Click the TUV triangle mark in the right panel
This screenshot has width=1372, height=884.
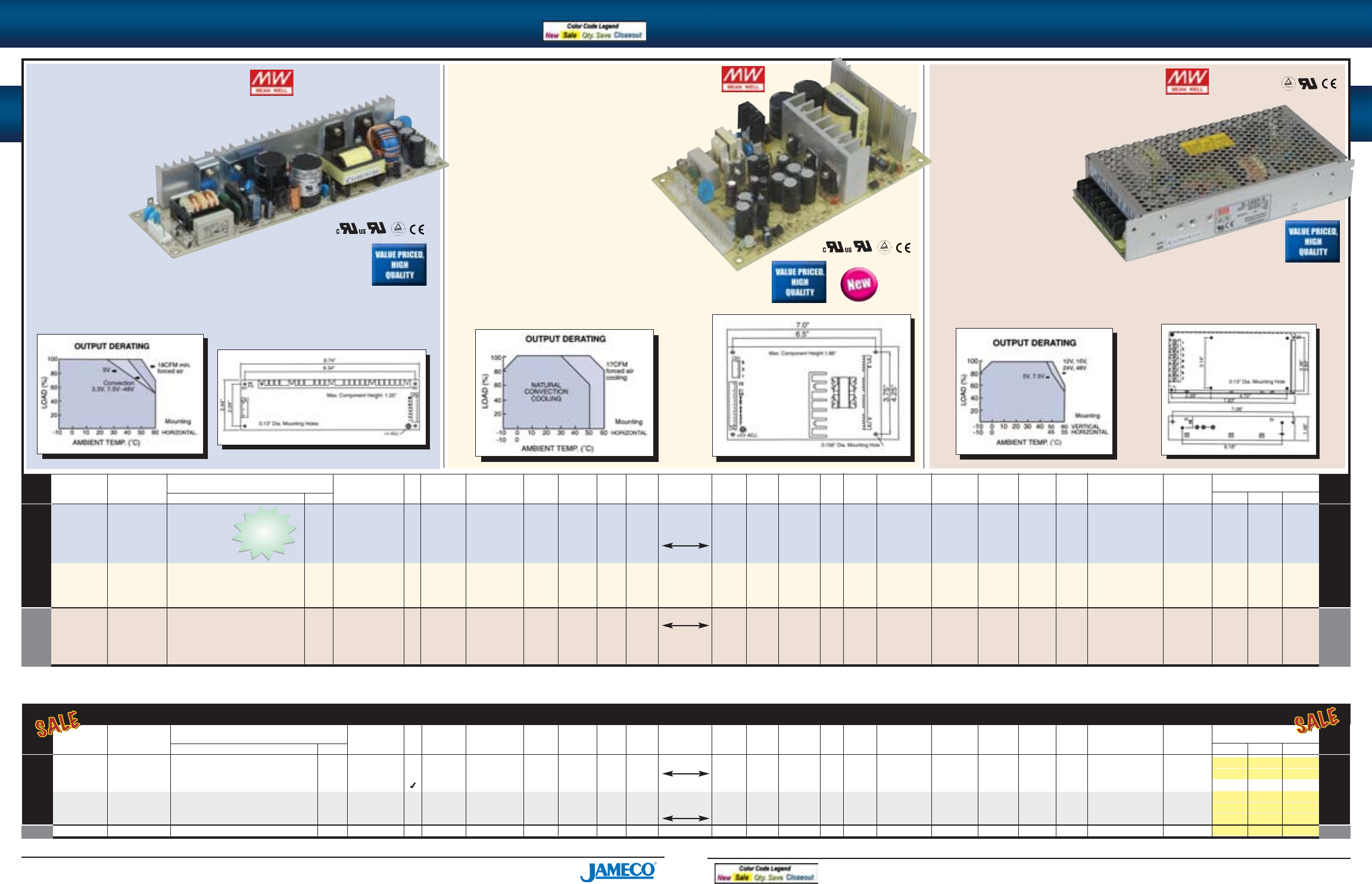coord(1288,83)
